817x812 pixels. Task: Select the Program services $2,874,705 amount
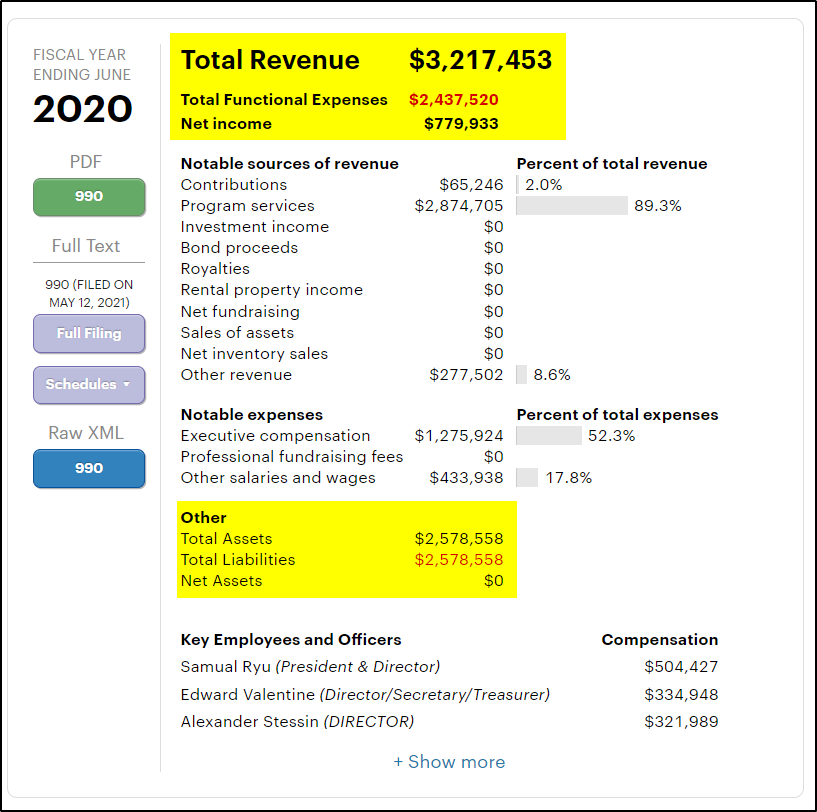point(459,206)
